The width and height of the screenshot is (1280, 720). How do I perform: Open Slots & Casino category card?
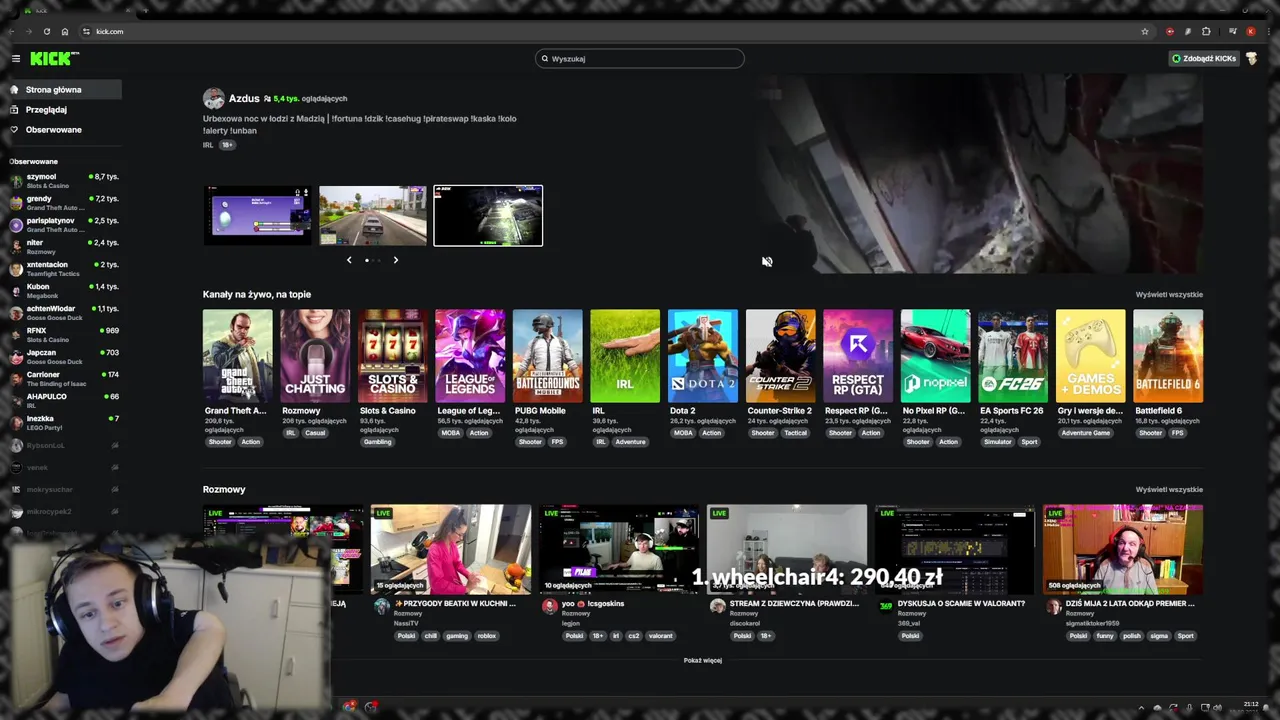tap(393, 356)
